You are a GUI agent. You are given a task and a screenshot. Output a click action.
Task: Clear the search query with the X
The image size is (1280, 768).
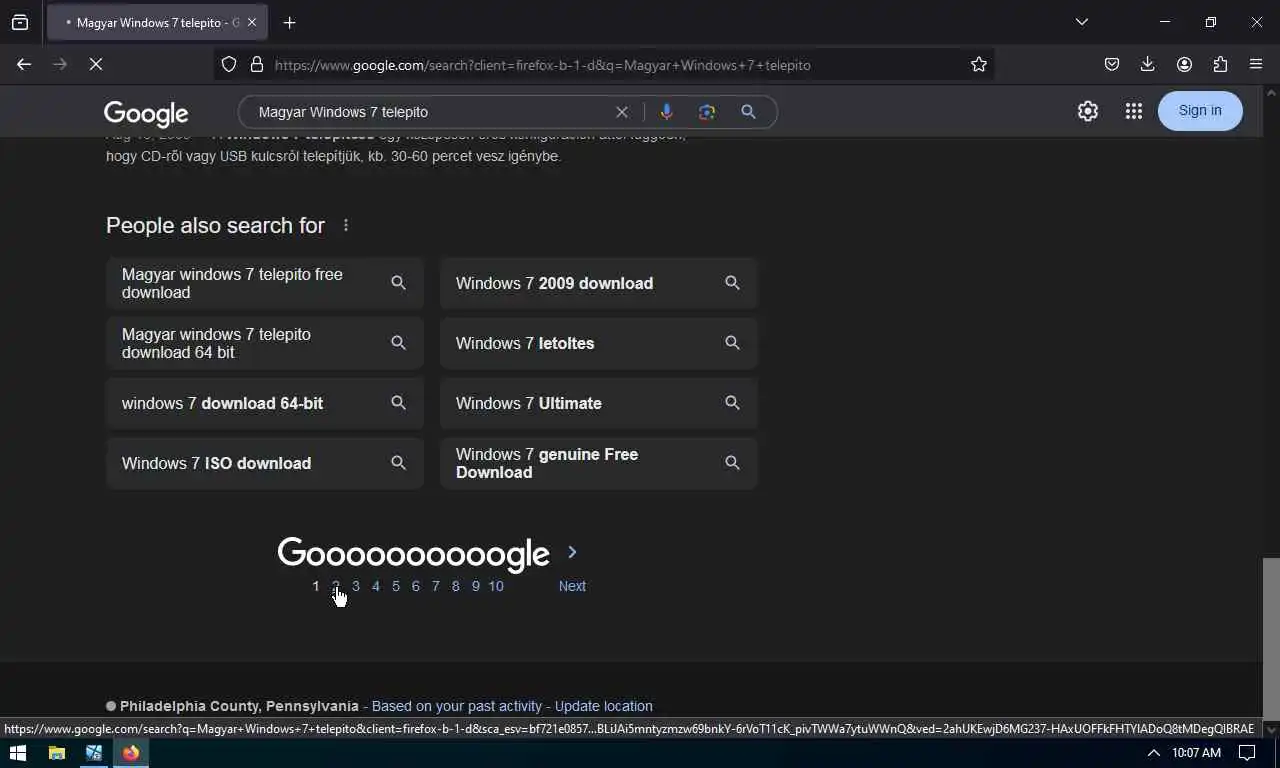pyautogui.click(x=622, y=112)
